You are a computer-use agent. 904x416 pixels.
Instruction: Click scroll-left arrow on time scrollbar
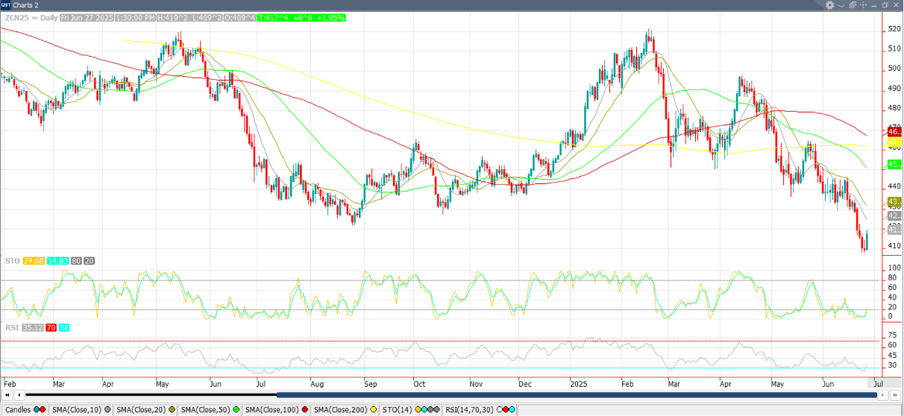19,395
